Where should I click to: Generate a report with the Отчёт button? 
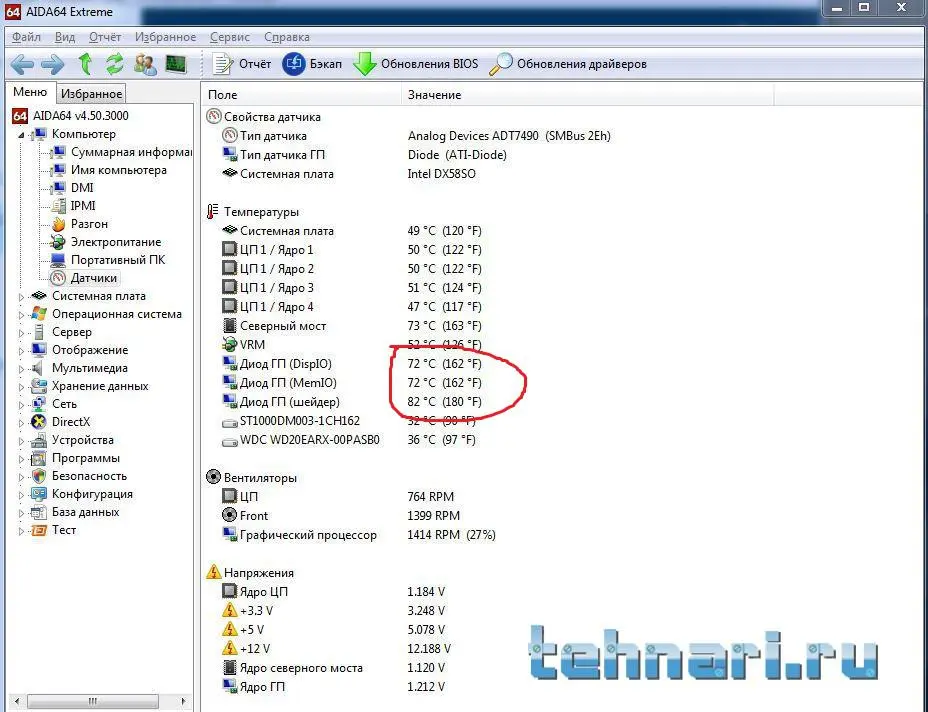click(241, 64)
